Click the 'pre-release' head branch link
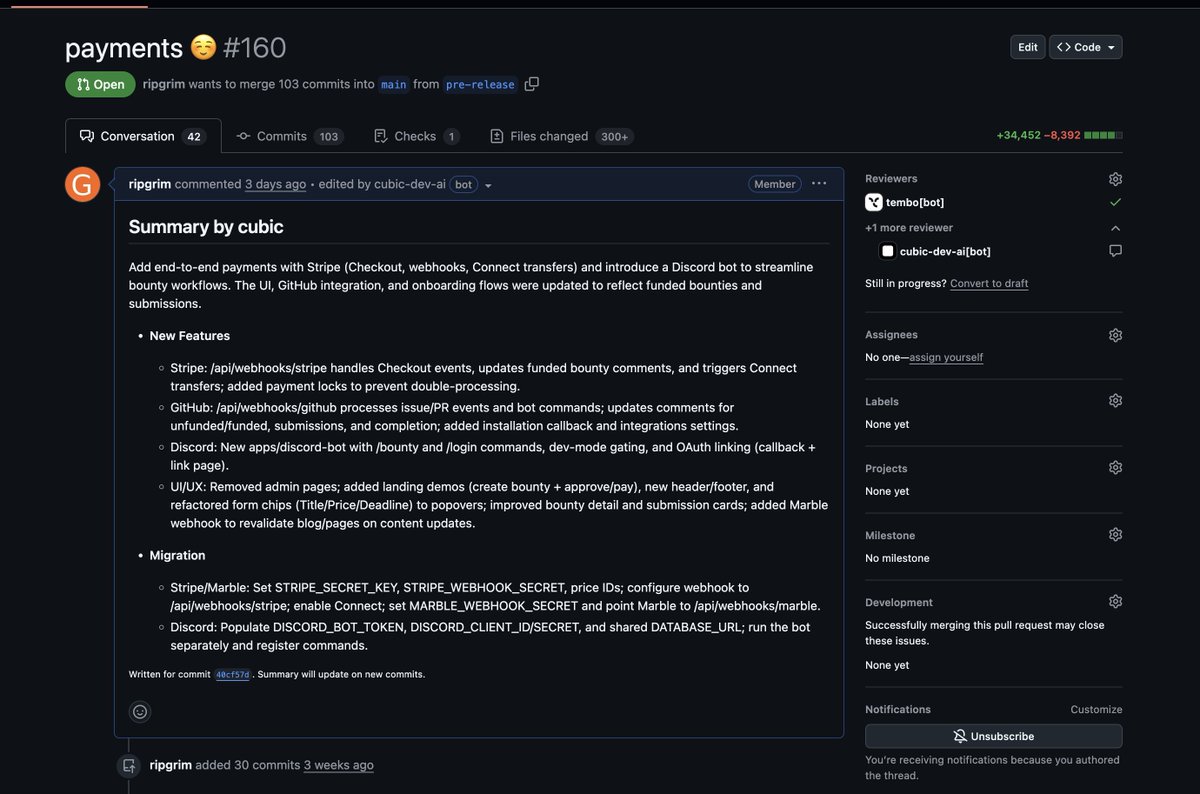The image size is (1200, 794). click(481, 85)
